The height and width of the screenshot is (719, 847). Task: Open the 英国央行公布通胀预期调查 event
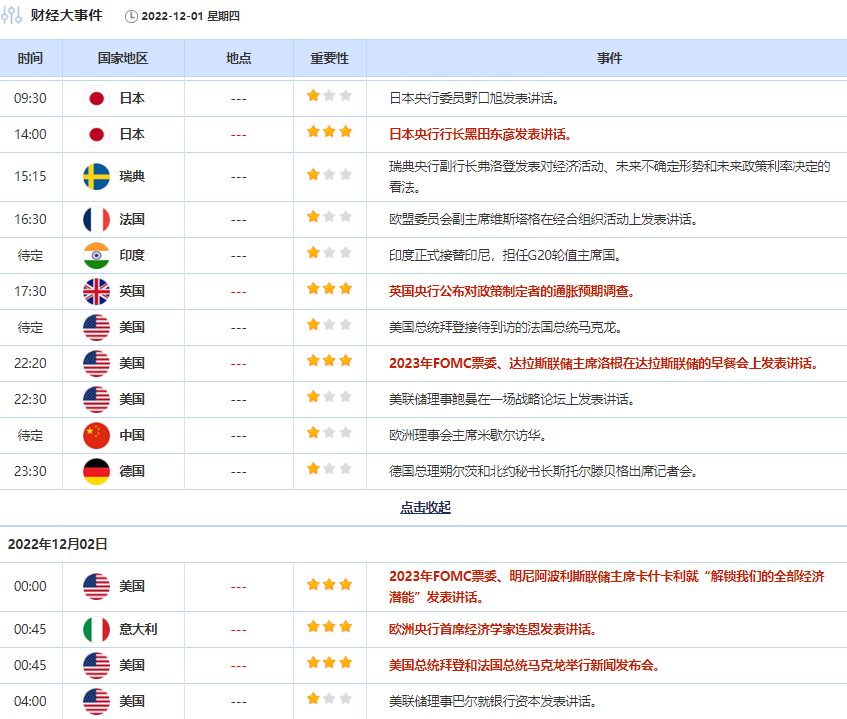511,291
